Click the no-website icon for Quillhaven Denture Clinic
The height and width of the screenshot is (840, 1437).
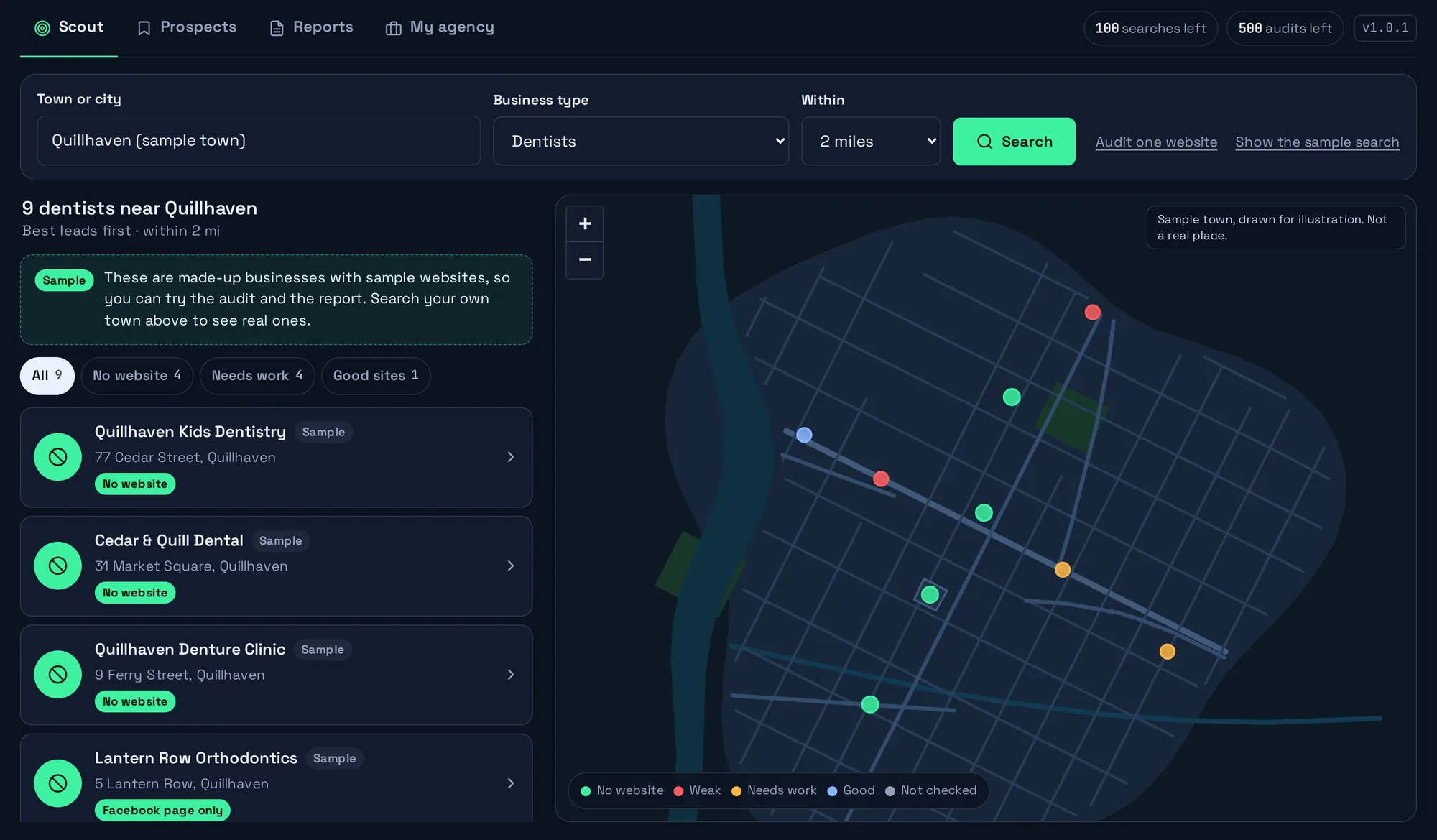57,674
